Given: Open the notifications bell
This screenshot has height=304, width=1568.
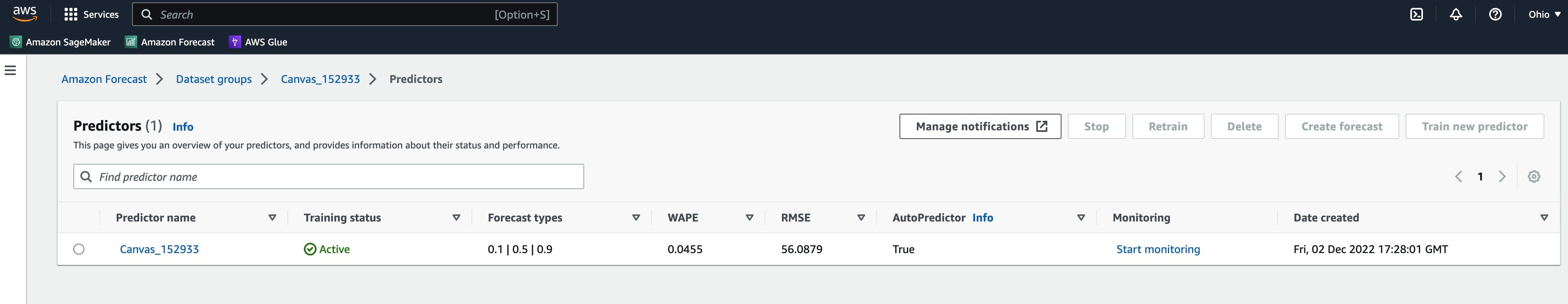Looking at the screenshot, I should coord(1456,14).
